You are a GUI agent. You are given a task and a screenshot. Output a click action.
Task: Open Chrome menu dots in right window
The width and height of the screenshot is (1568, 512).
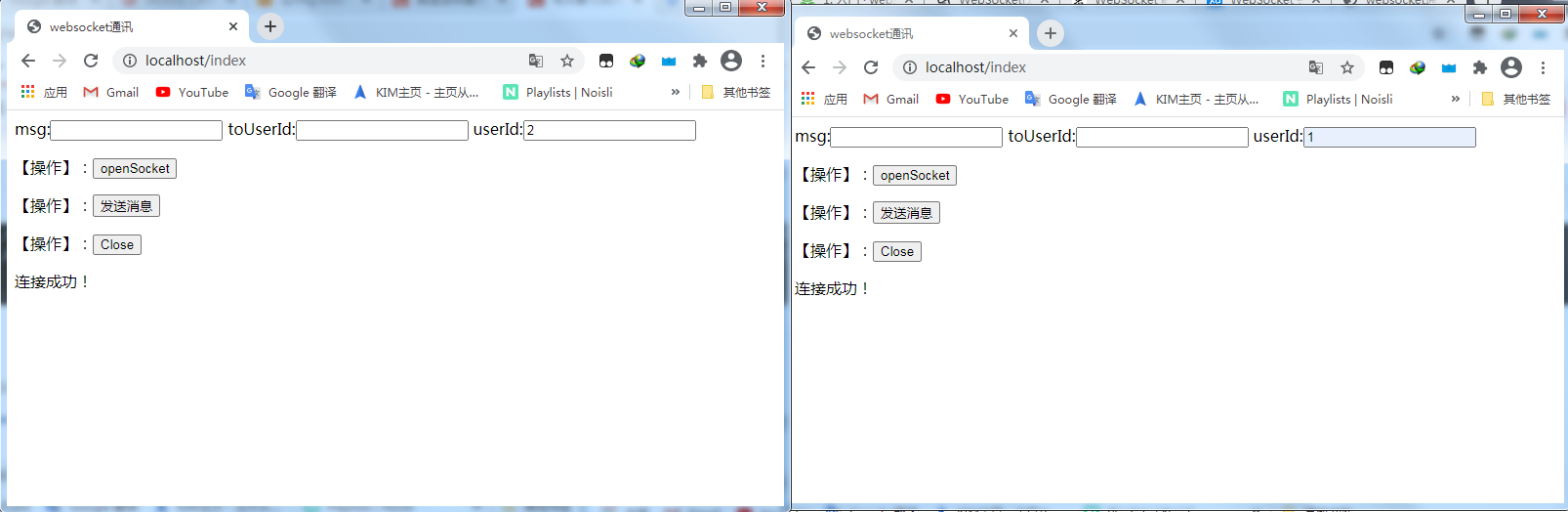[x=1543, y=67]
